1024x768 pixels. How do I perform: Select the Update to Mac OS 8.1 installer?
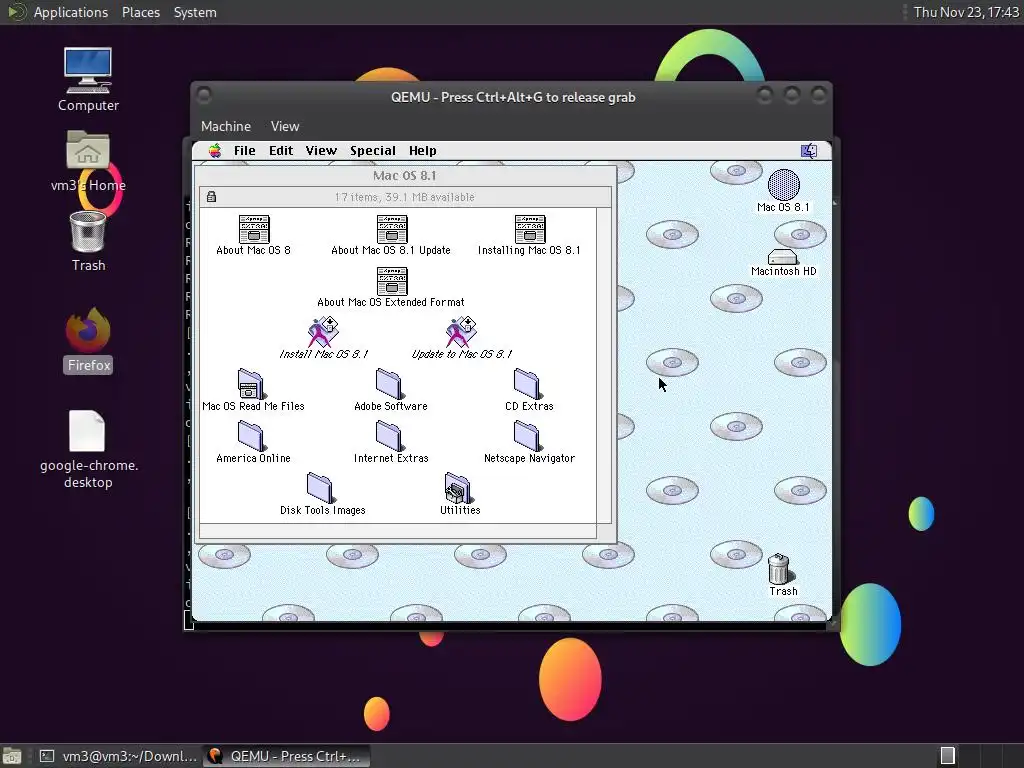[461, 332]
